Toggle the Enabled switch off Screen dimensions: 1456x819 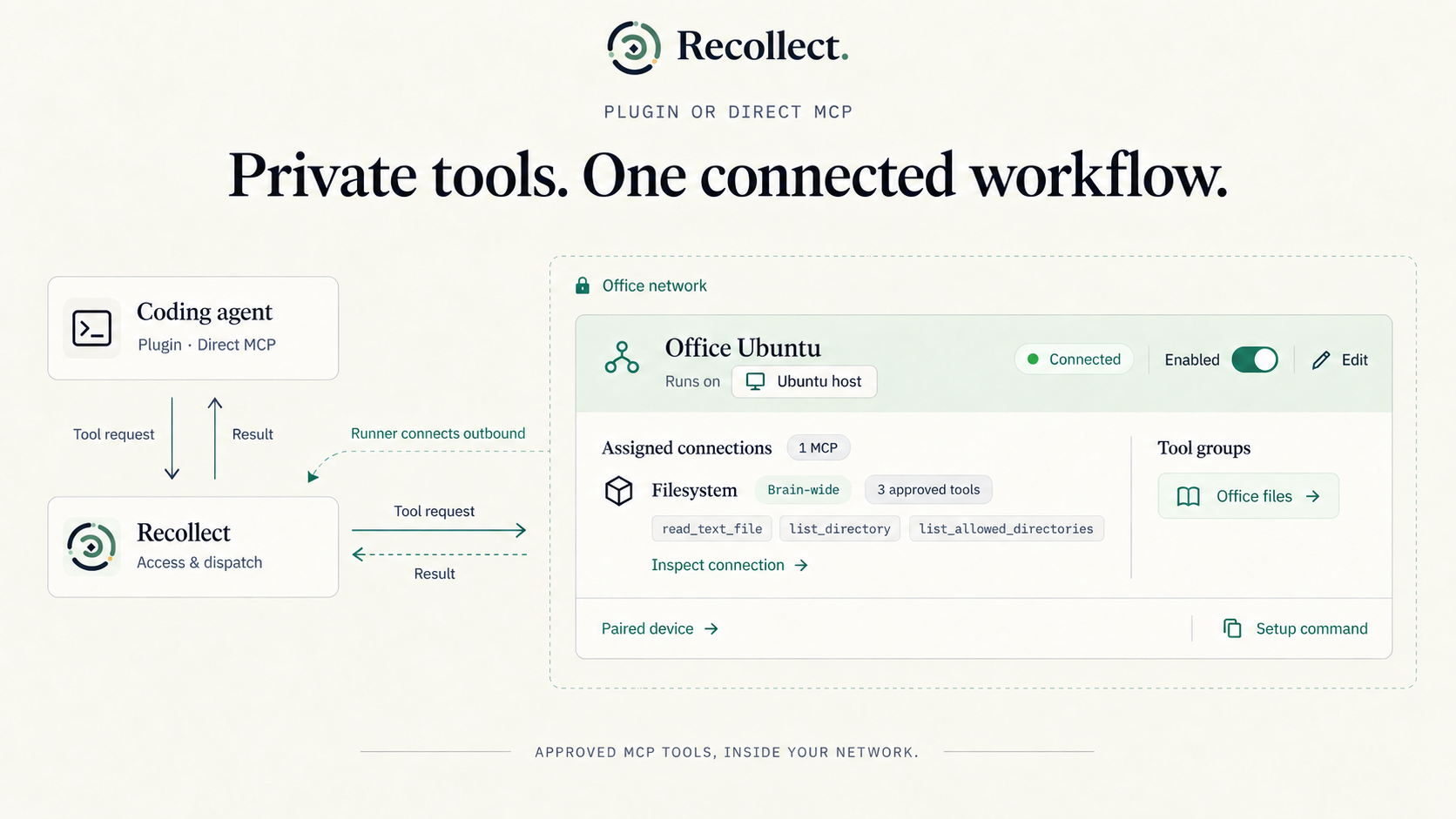(1255, 359)
